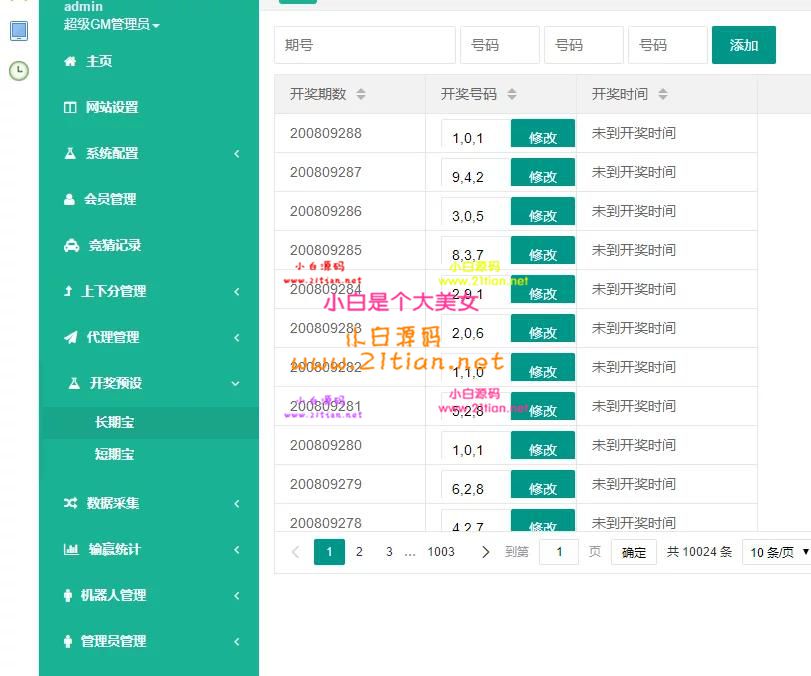This screenshot has width=811, height=676.
Task: Expand 管理员管理 submenu chevron
Action: pyautogui.click(x=236, y=641)
